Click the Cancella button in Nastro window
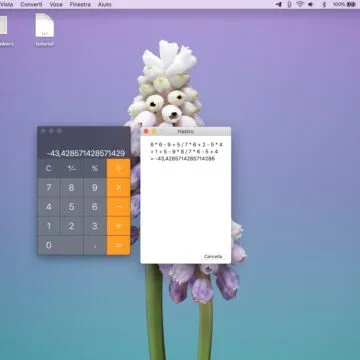This screenshot has height=360, width=360. click(213, 256)
